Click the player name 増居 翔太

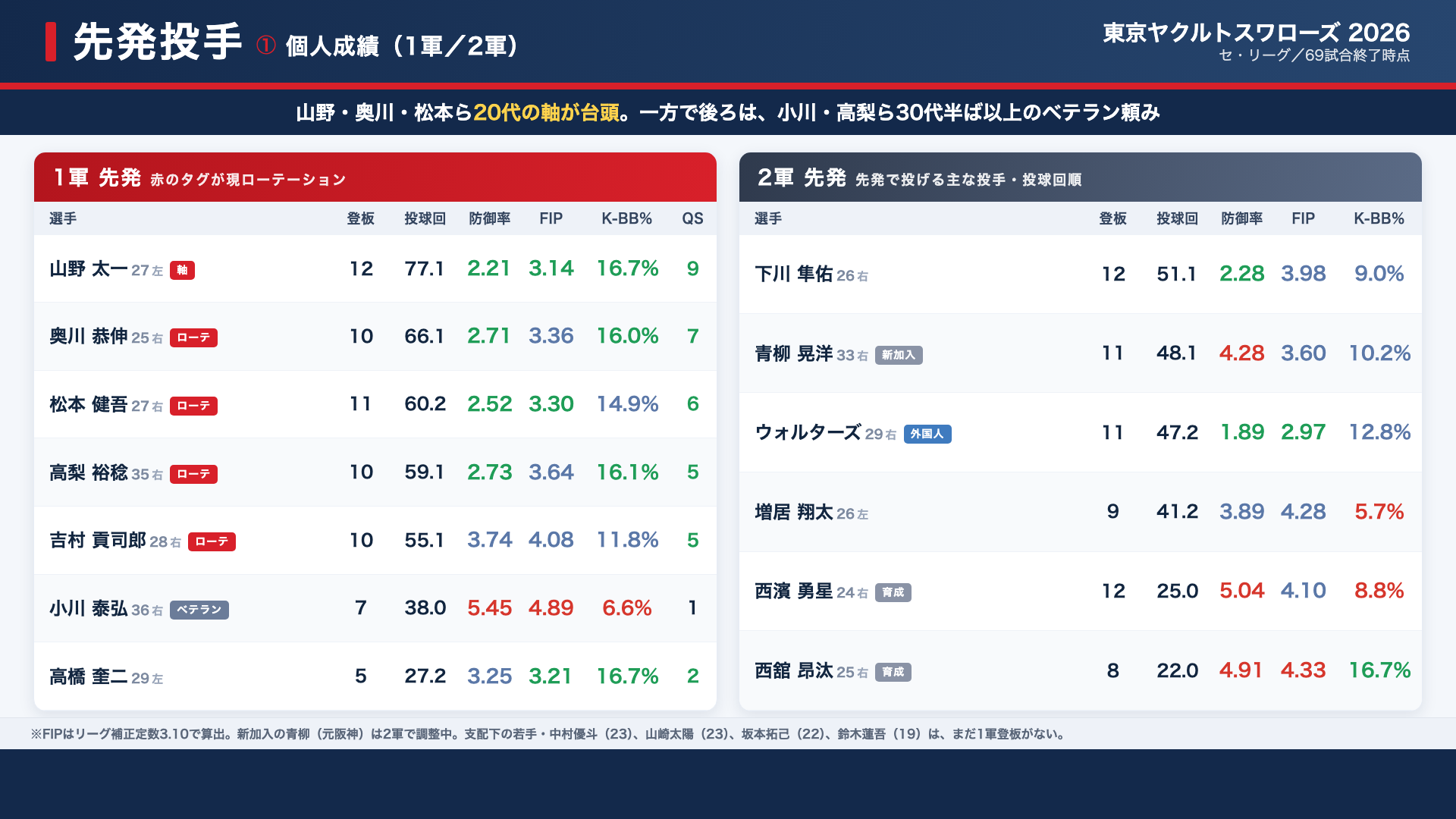coord(794,513)
